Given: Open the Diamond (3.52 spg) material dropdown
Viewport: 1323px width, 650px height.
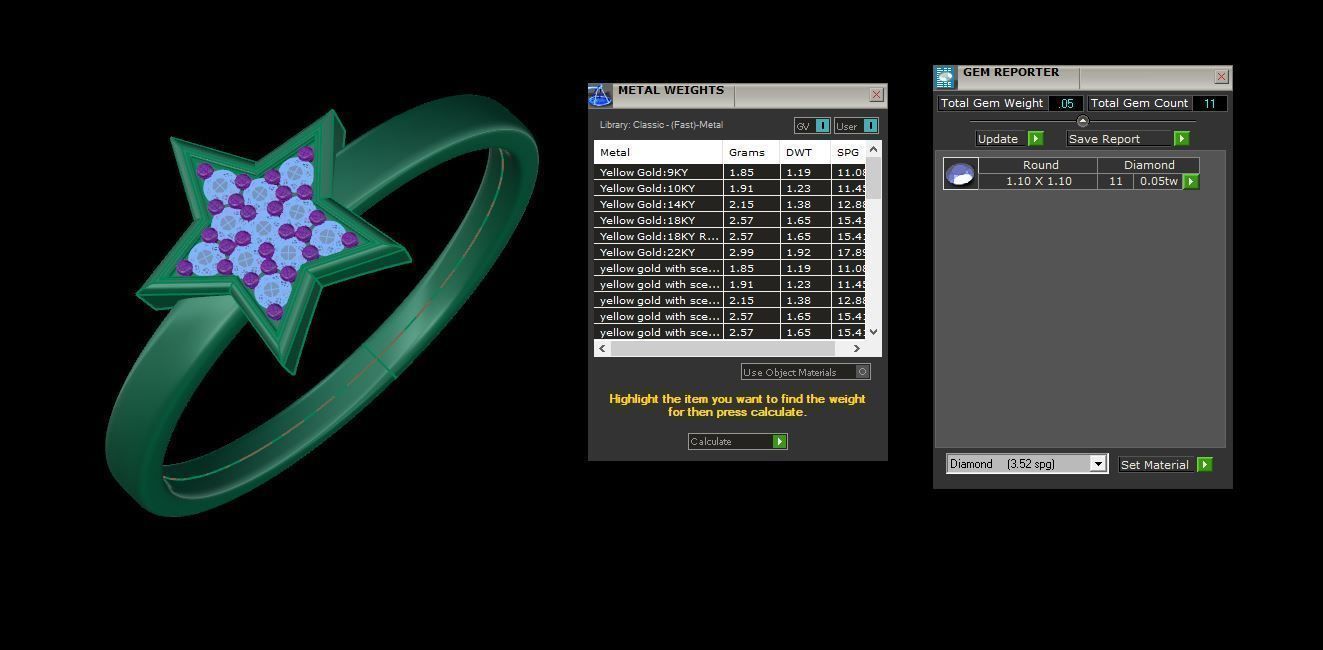Looking at the screenshot, I should pyautogui.click(x=1097, y=464).
